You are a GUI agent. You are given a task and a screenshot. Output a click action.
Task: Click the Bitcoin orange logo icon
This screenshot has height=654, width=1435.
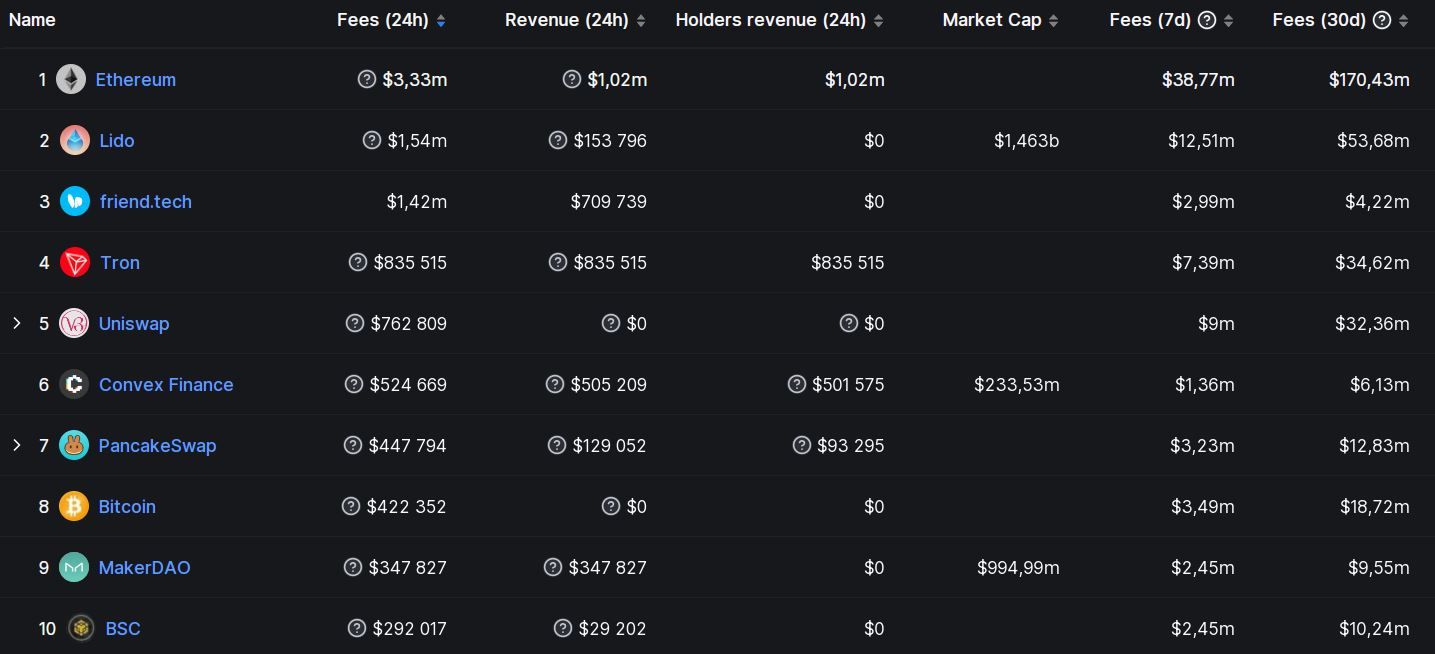click(74, 507)
